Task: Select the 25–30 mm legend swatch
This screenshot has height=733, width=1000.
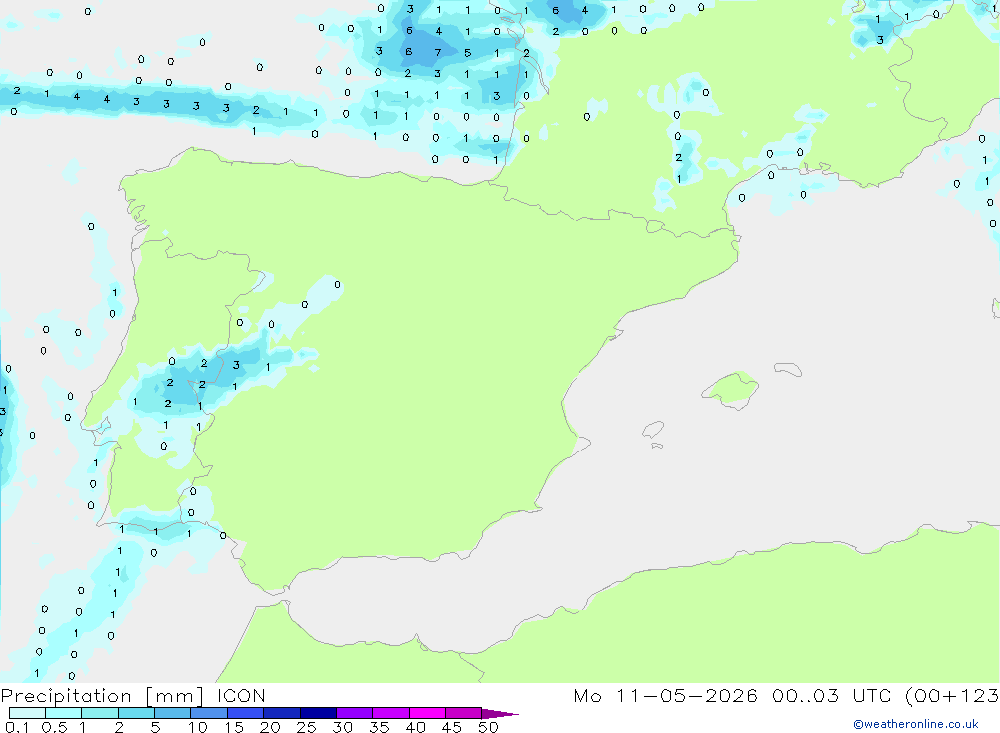Action: (x=318, y=713)
